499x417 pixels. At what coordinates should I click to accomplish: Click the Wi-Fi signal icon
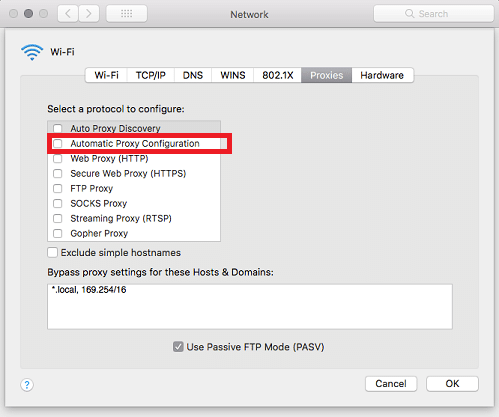(x=32, y=52)
